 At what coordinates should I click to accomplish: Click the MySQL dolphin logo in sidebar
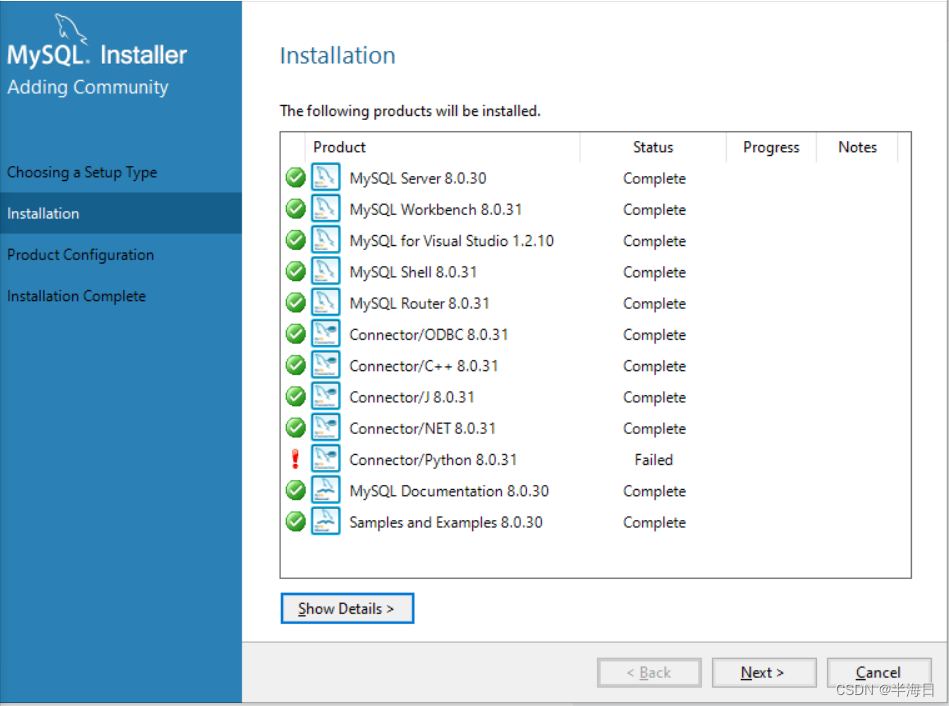click(71, 28)
